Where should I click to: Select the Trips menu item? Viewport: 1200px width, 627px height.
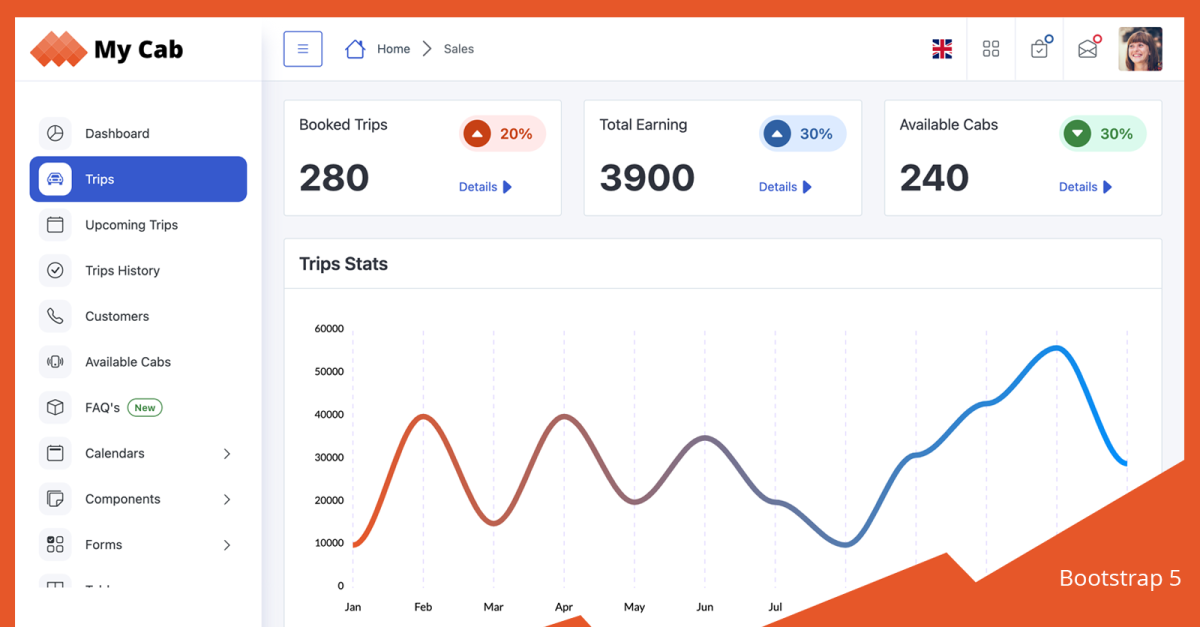(138, 179)
